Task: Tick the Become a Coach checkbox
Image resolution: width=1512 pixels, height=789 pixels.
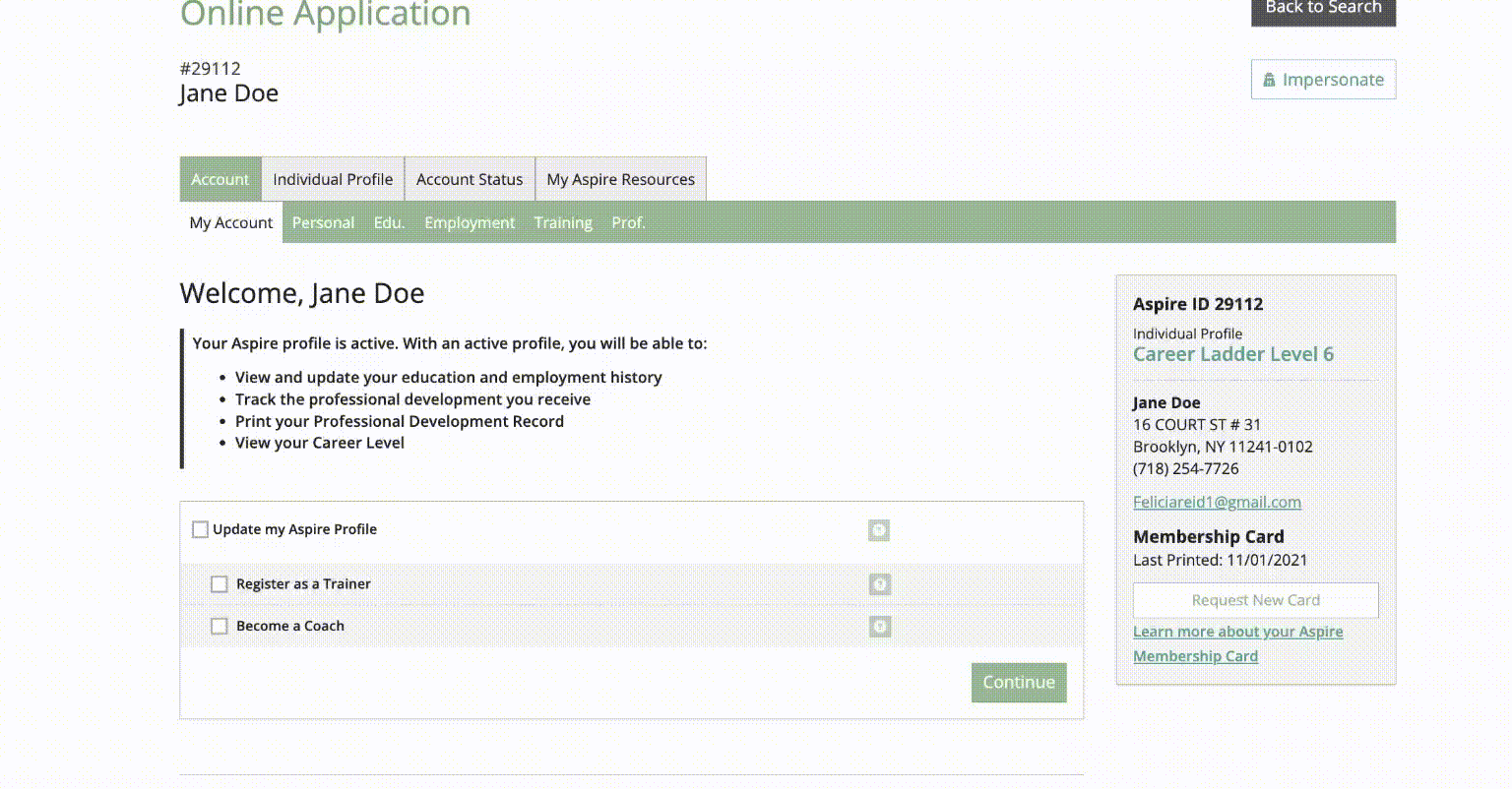Action: point(220,627)
